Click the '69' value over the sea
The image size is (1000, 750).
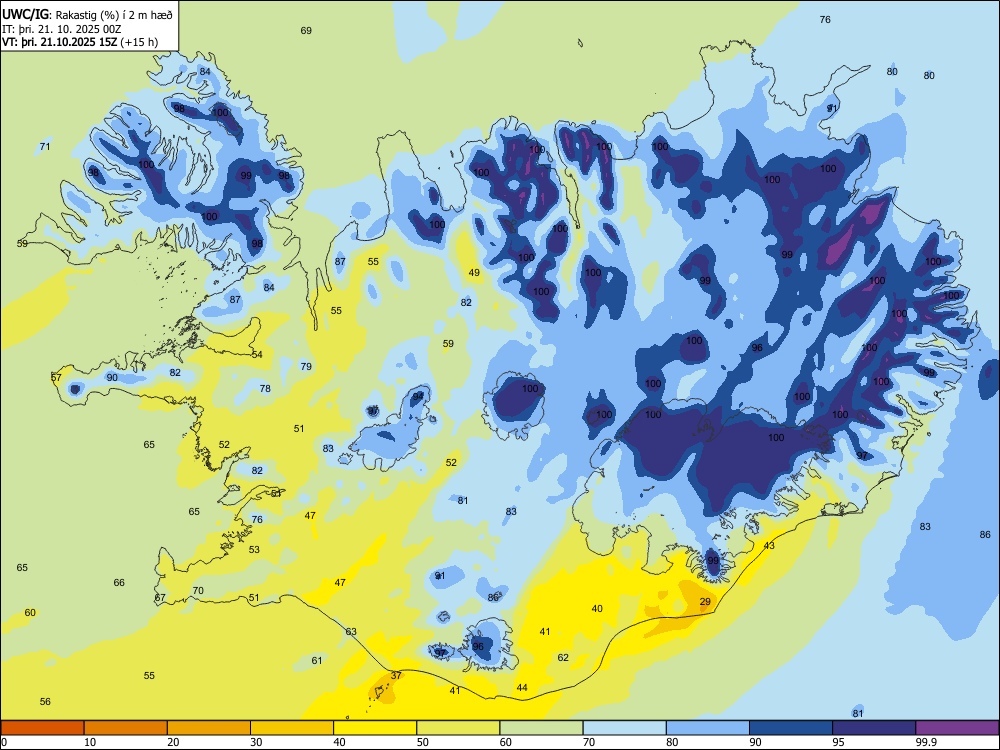[306, 31]
